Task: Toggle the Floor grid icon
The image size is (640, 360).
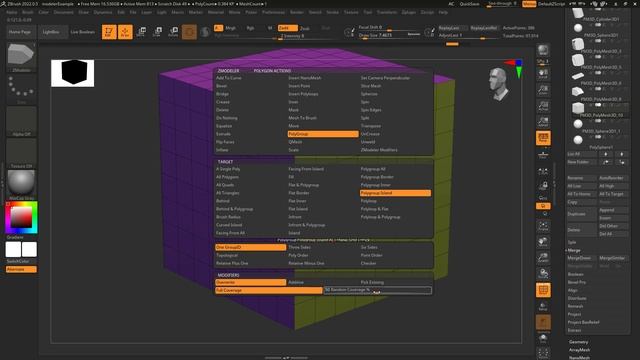Action: [543, 154]
